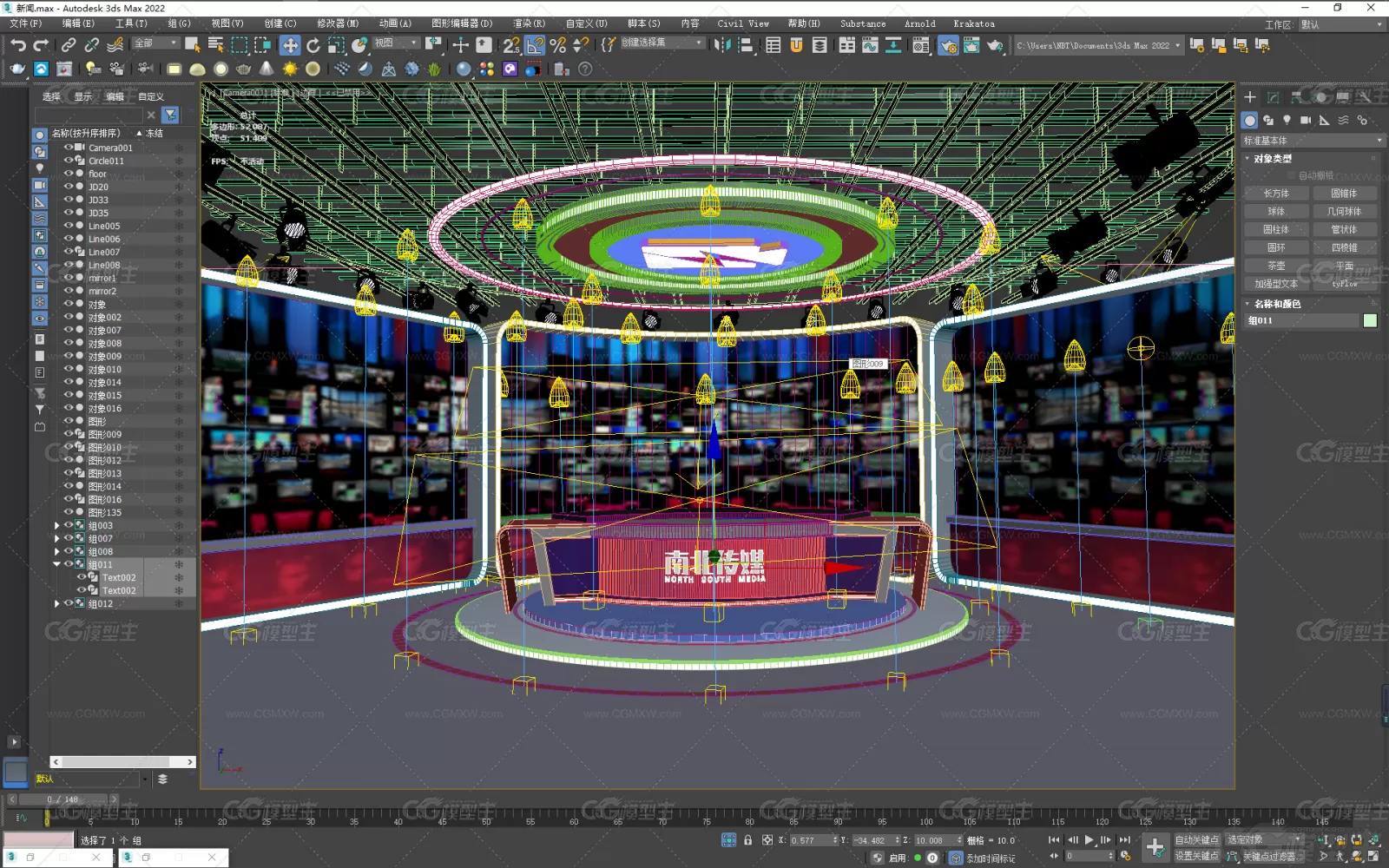This screenshot has height=868, width=1389.
Task: Open the 工作区 workspace dropdown
Action: coord(1340,24)
